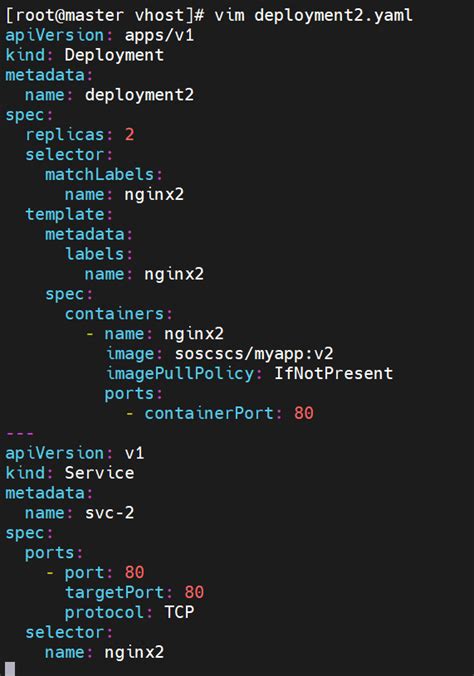Screen dimensions: 474x676
Task: Place cursor on apps/v1 apiVersion value
Action: [x=159, y=35]
